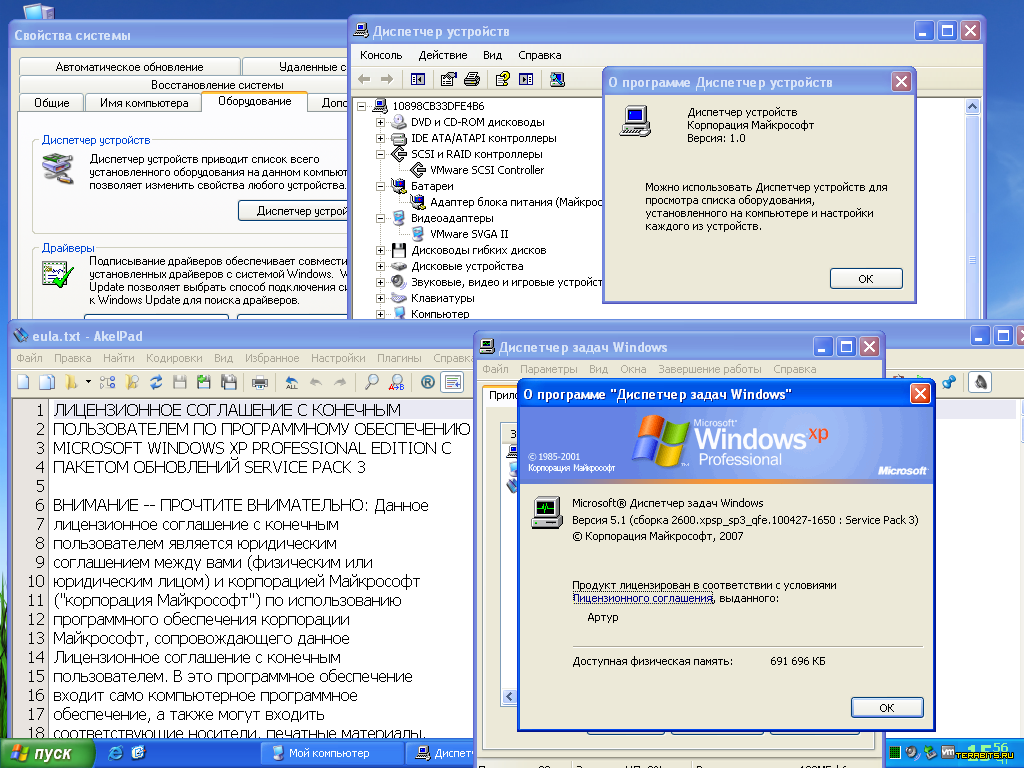Click the reload (blue arrows) icon in AkelPad
The image size is (1024, 768).
coord(156,381)
